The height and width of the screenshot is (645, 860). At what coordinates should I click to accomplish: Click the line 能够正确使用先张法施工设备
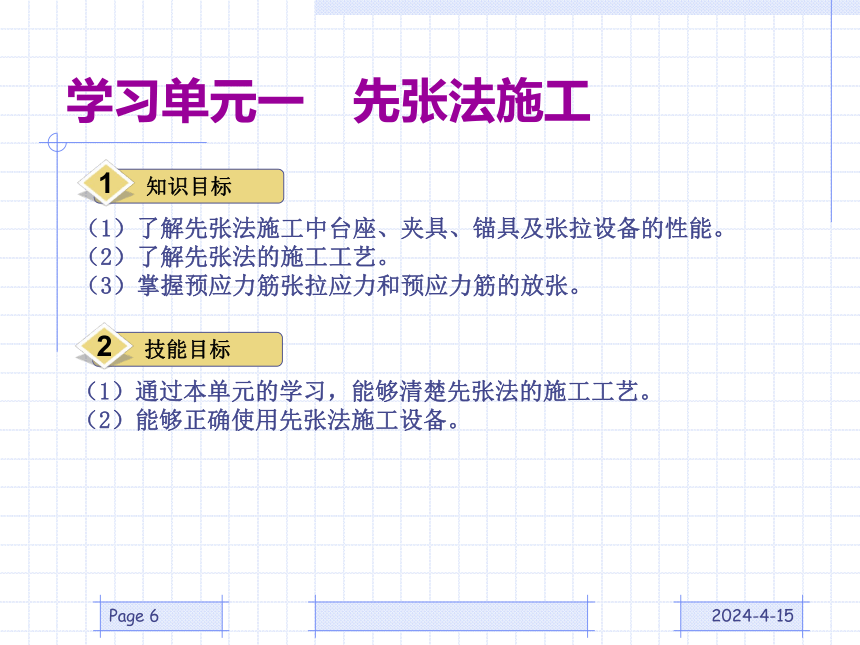272,420
